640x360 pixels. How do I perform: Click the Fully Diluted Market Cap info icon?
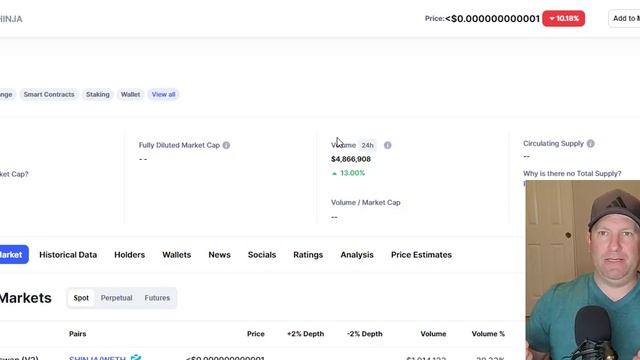[226, 145]
